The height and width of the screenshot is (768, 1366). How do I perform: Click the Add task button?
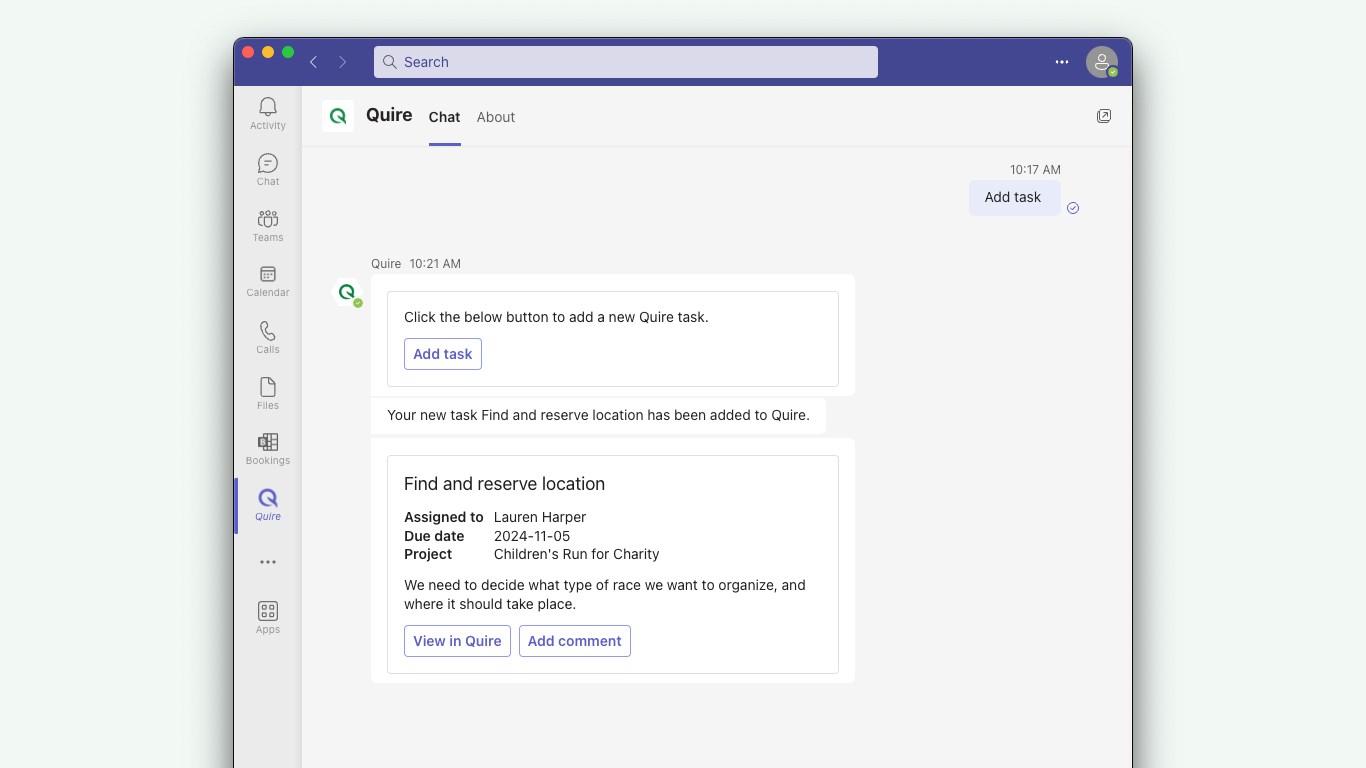point(443,354)
